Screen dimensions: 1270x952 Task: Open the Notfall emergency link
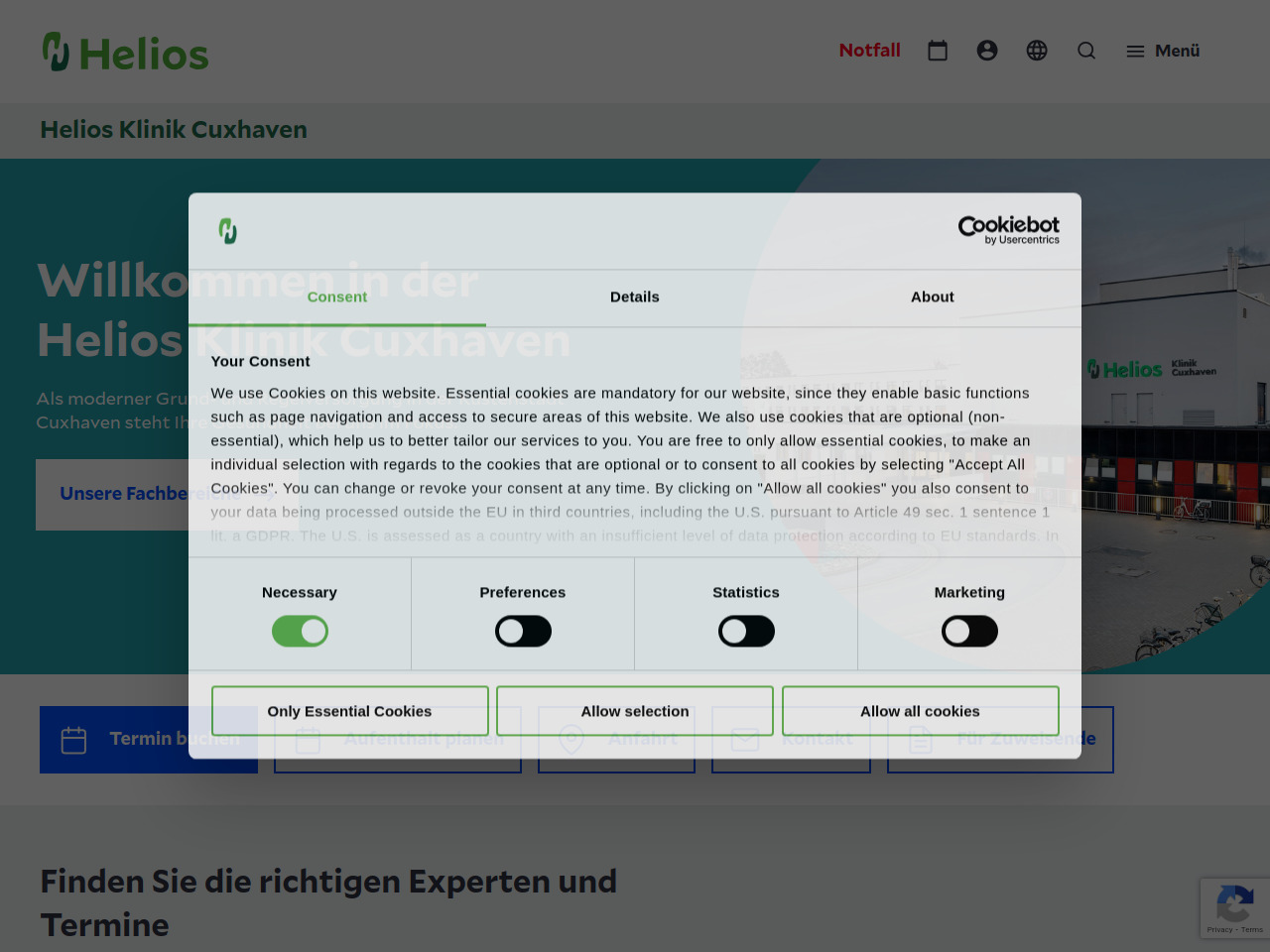click(x=869, y=51)
